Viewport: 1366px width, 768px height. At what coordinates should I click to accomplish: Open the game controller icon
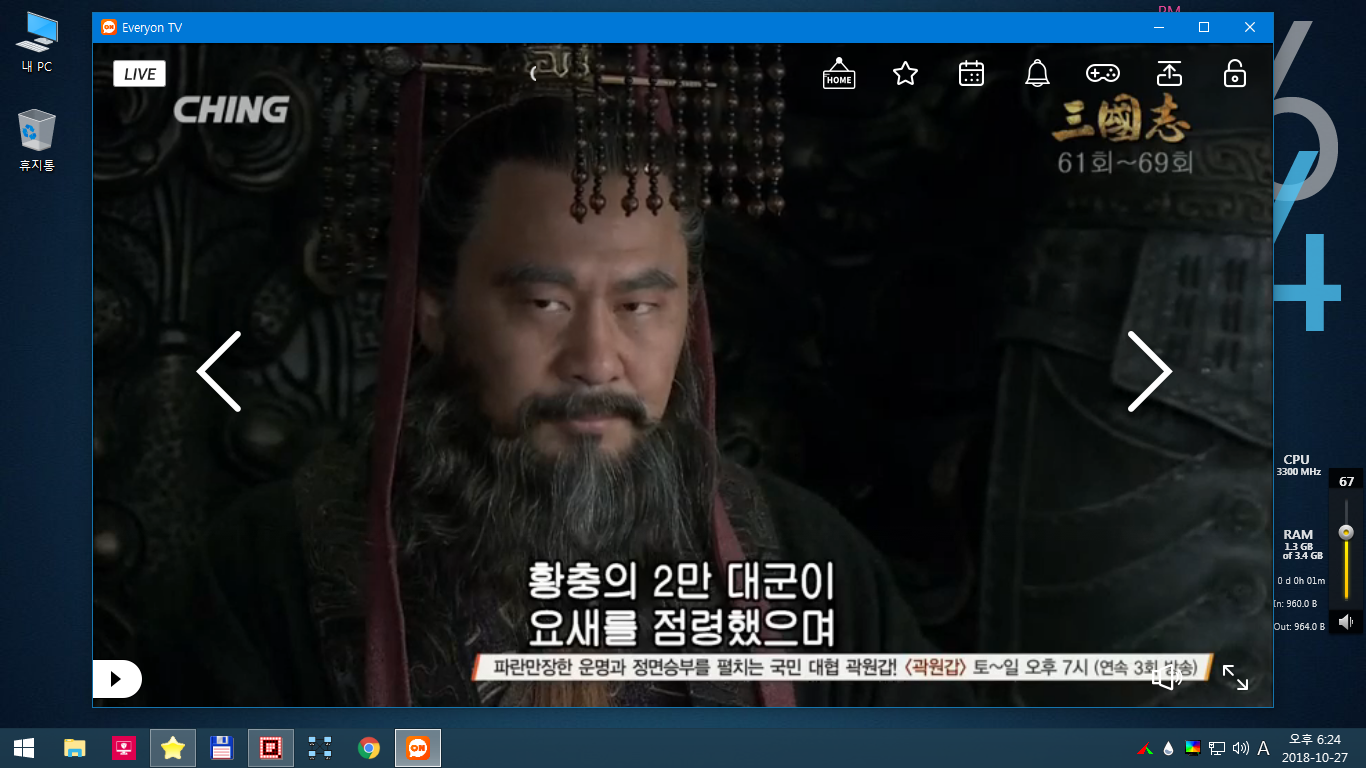[1103, 73]
